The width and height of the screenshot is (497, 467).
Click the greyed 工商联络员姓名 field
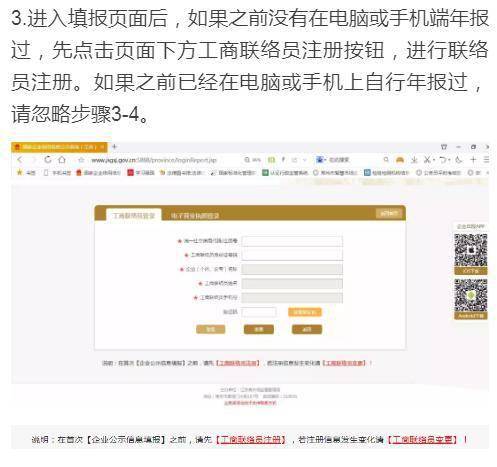(x=292, y=283)
